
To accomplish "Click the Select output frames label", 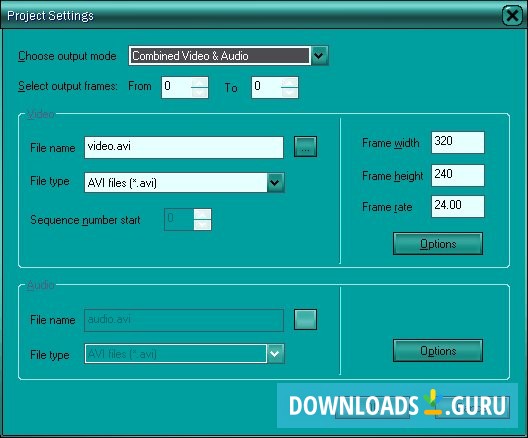I will coord(68,86).
